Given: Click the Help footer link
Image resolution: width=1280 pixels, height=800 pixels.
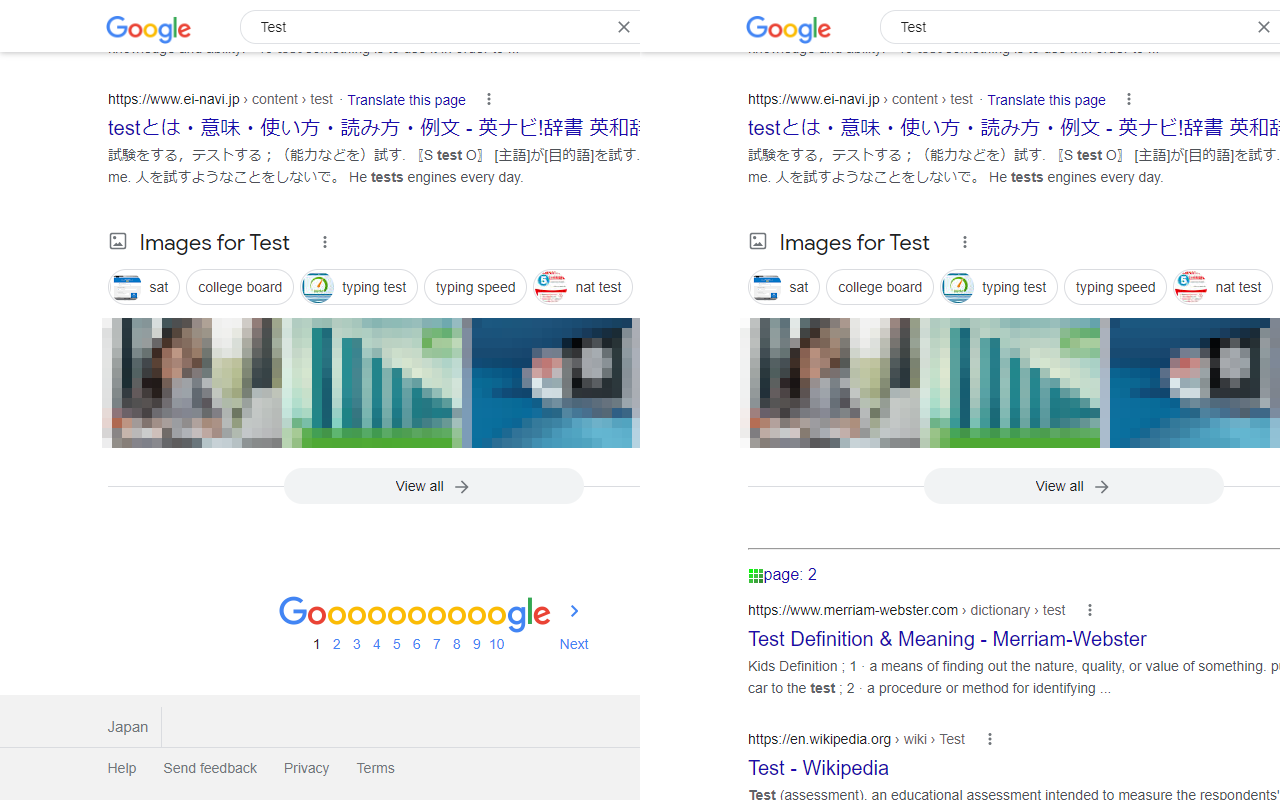Looking at the screenshot, I should (122, 768).
